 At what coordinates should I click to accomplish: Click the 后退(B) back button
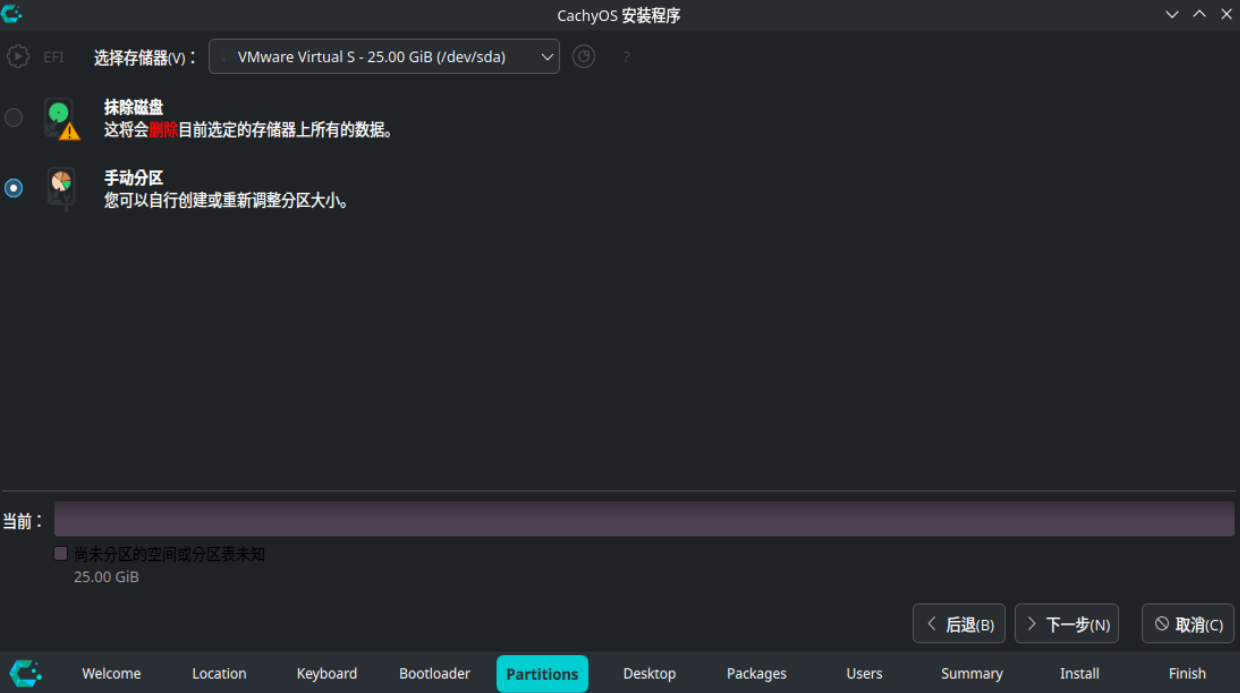(x=959, y=624)
